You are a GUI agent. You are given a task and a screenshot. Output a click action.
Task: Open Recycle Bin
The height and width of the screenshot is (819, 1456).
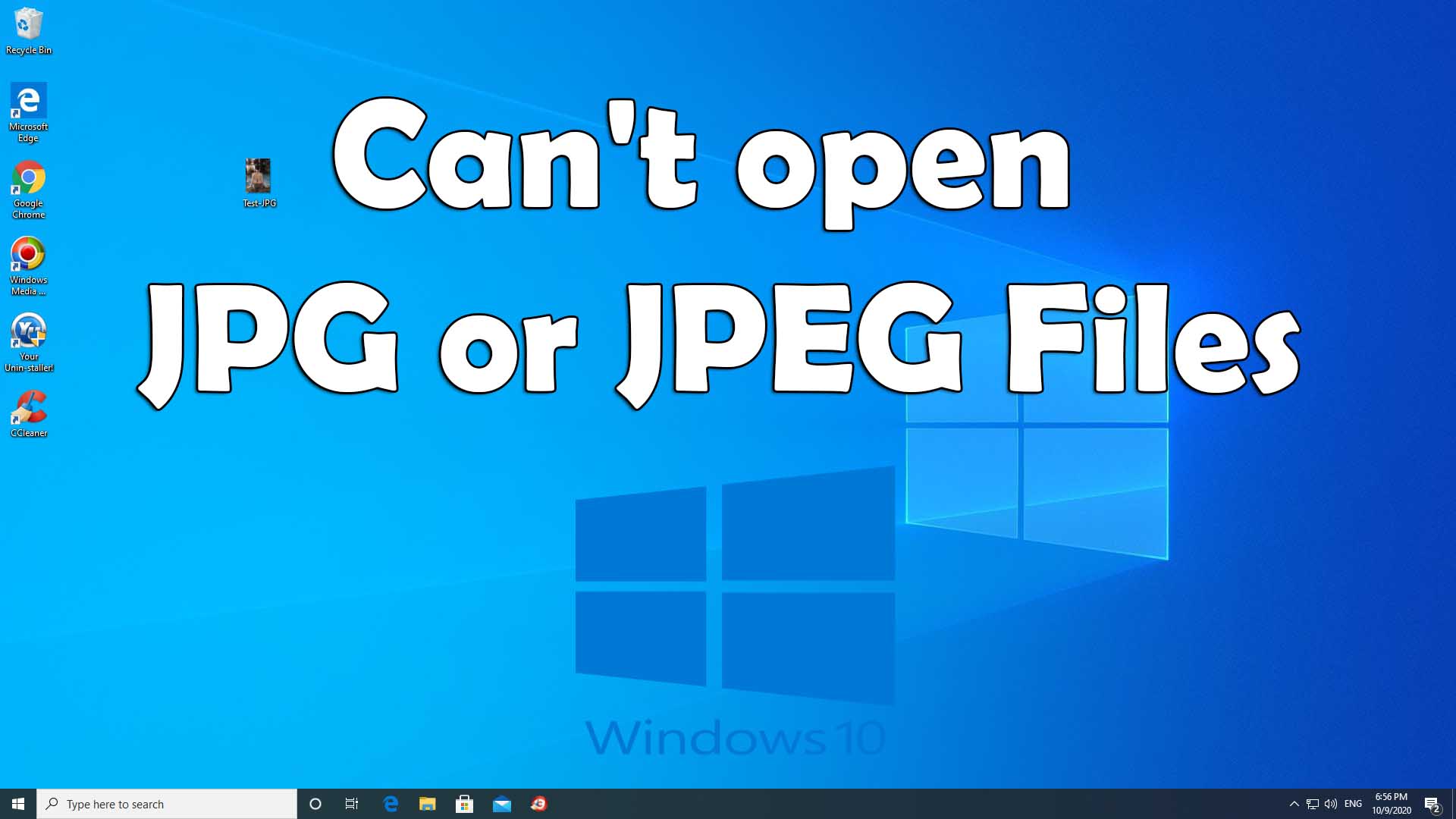click(x=28, y=29)
